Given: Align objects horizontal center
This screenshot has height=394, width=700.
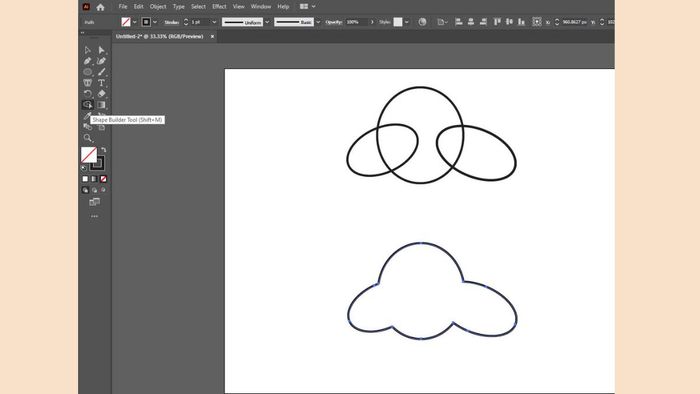Looking at the screenshot, I should (471, 22).
